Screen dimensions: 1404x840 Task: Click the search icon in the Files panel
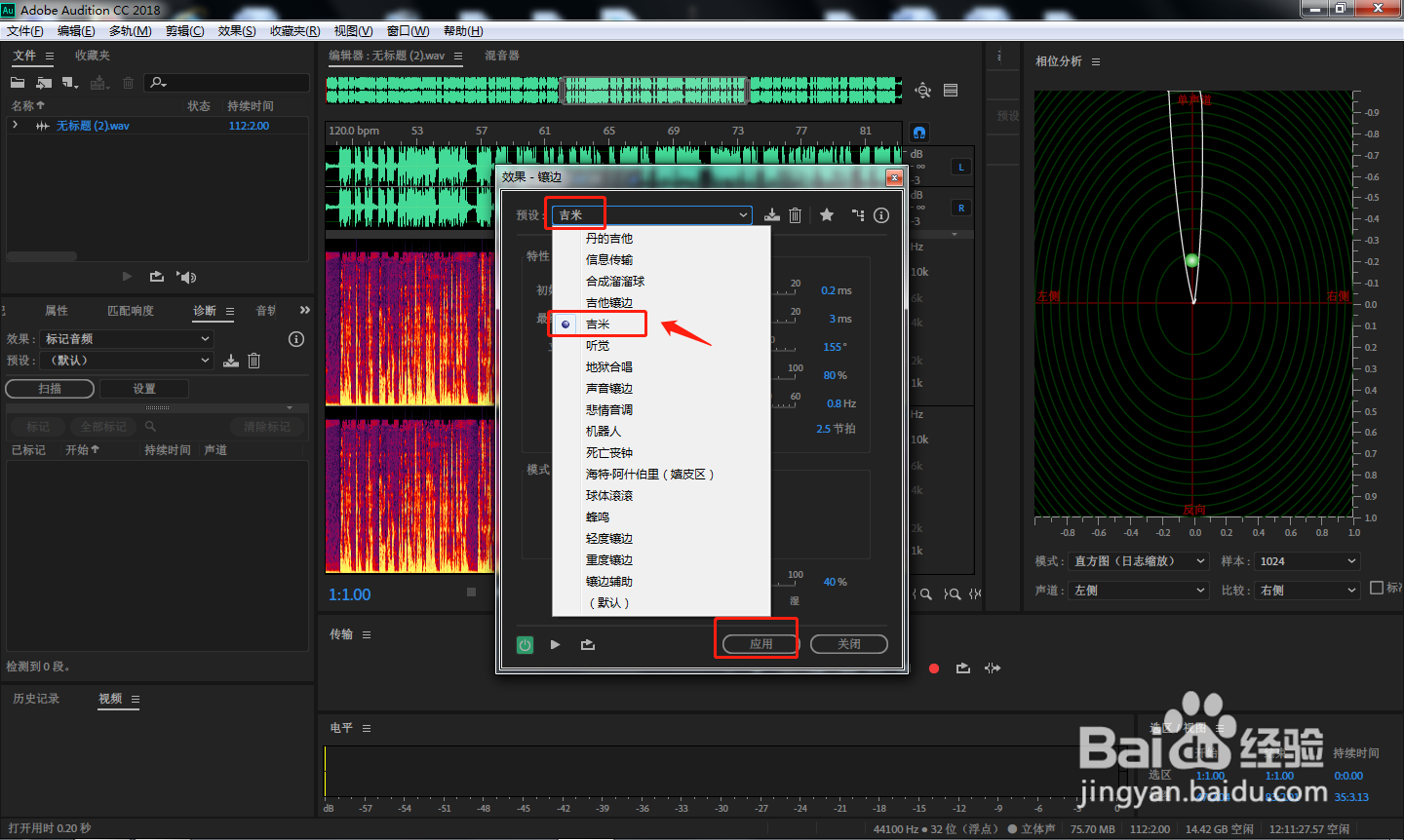click(158, 83)
